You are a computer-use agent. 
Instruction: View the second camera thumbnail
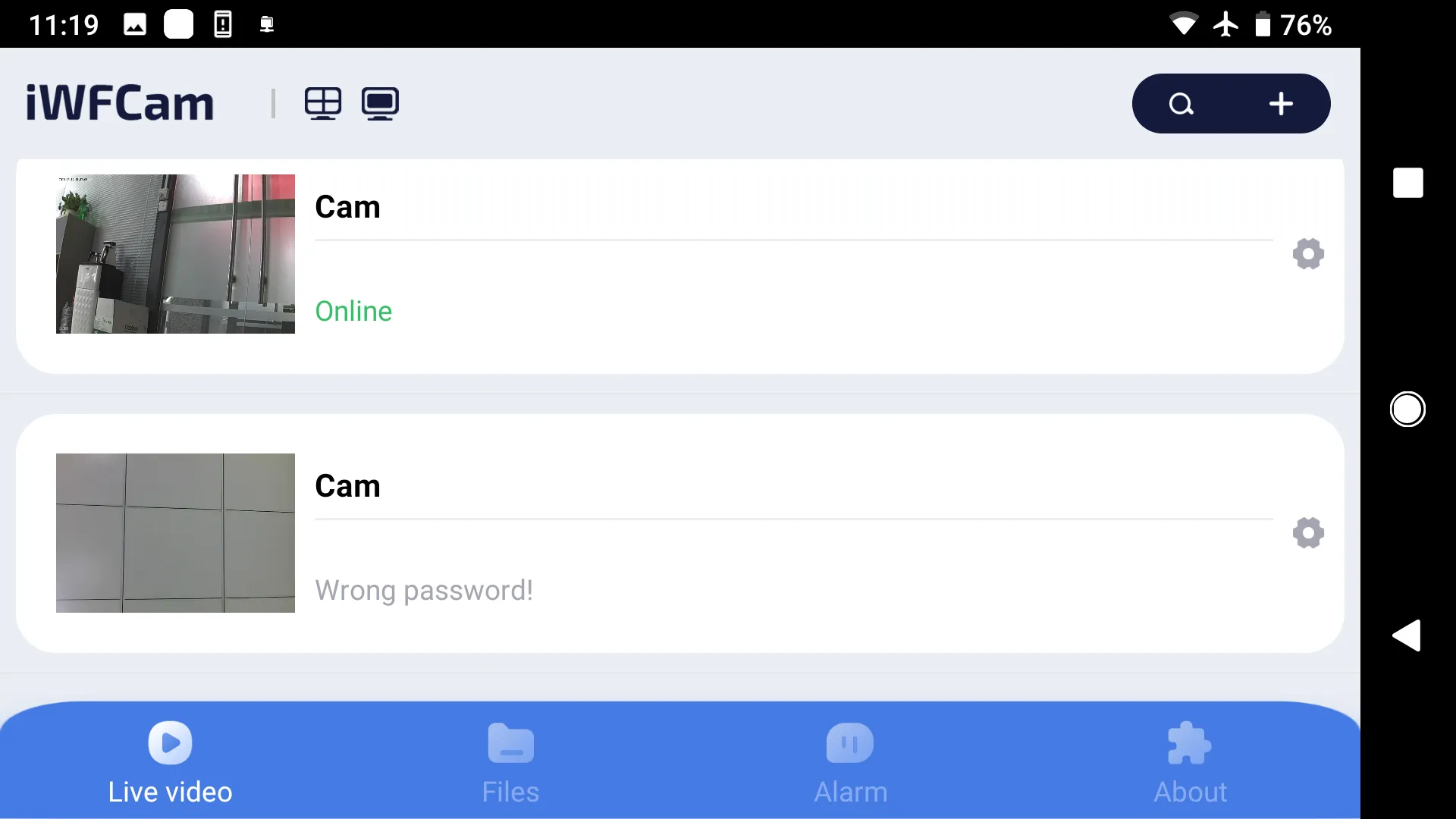[175, 532]
